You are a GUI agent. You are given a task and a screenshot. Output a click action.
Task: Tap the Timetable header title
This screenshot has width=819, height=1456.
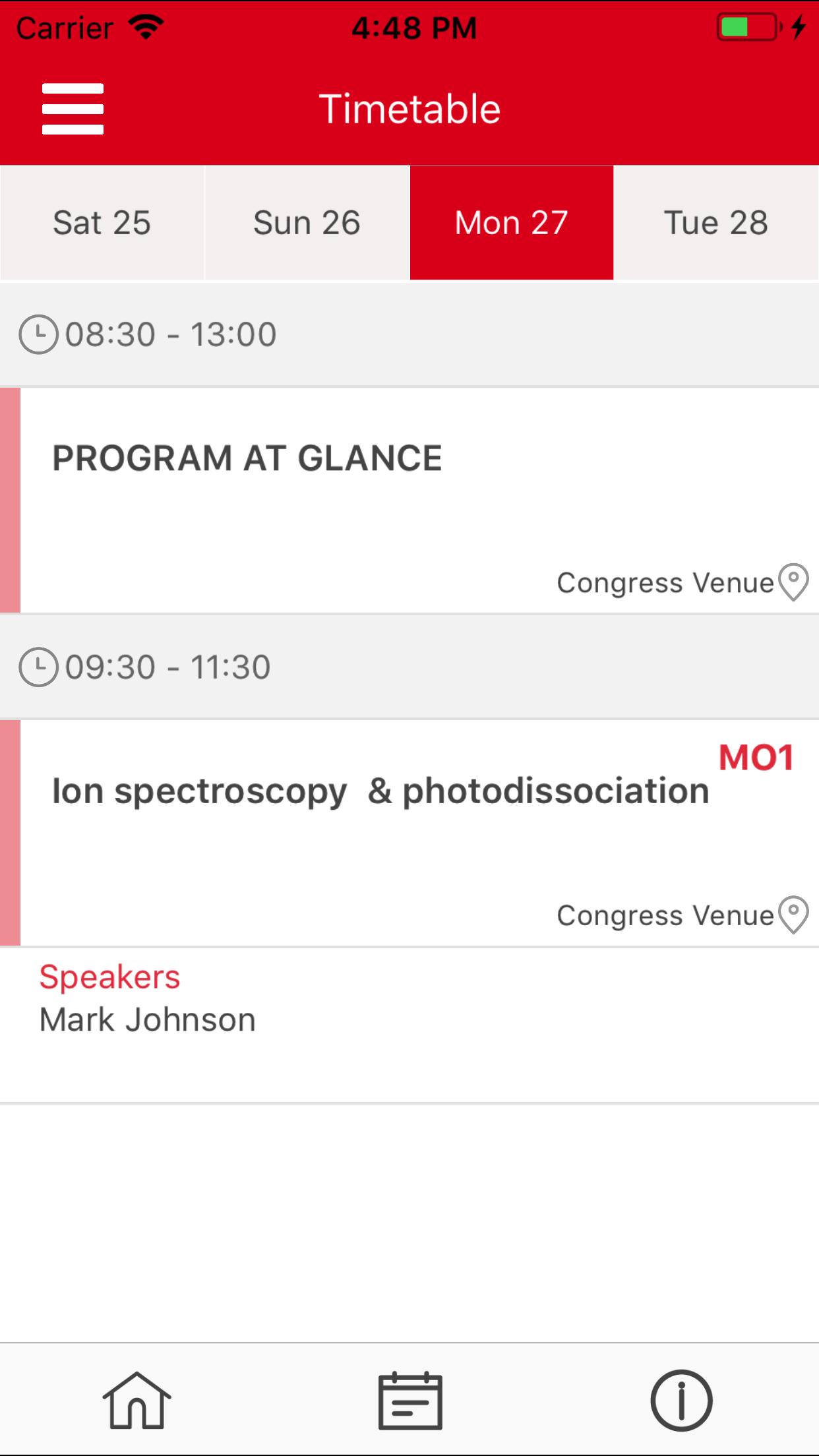[x=409, y=107]
